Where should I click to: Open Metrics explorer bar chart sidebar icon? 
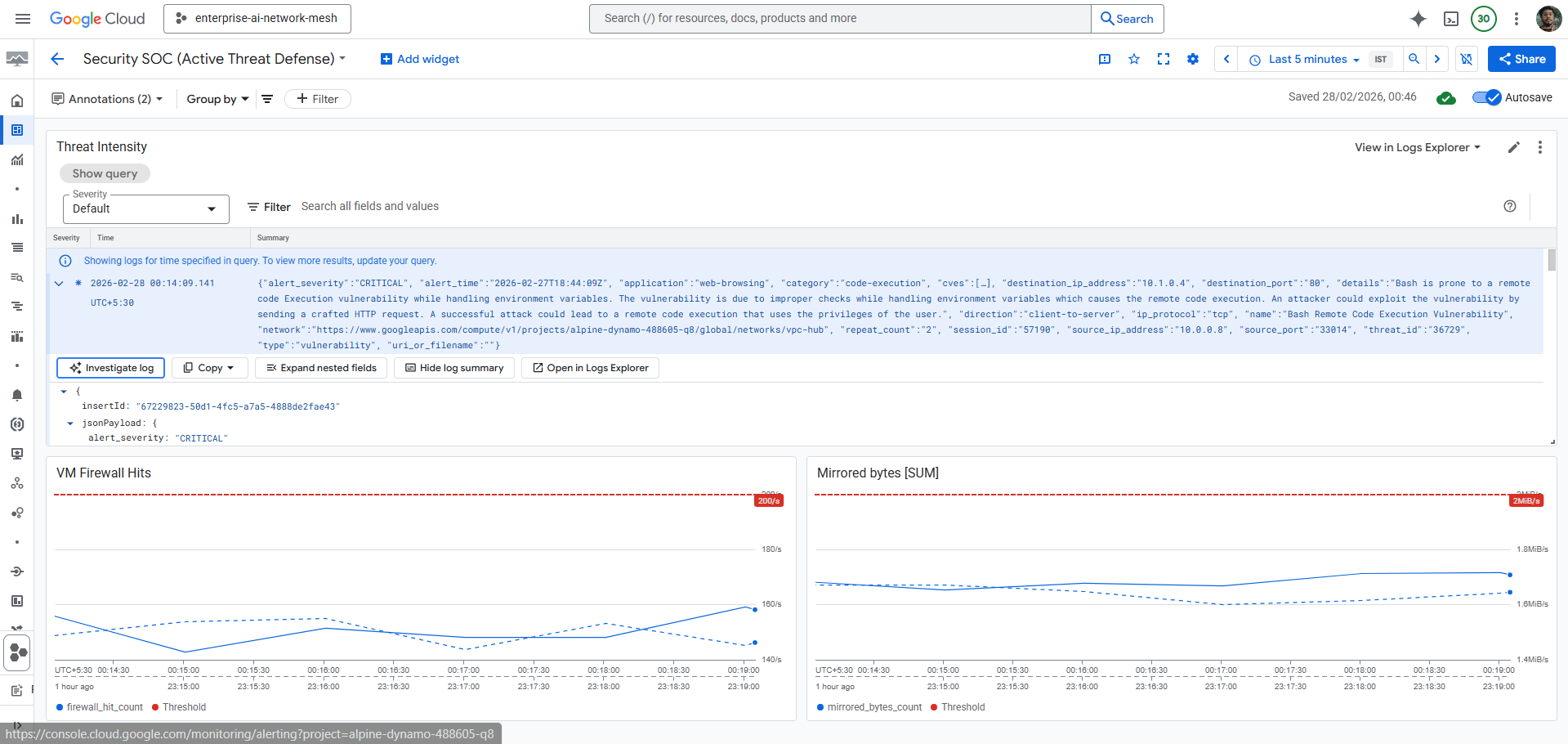coord(17,218)
